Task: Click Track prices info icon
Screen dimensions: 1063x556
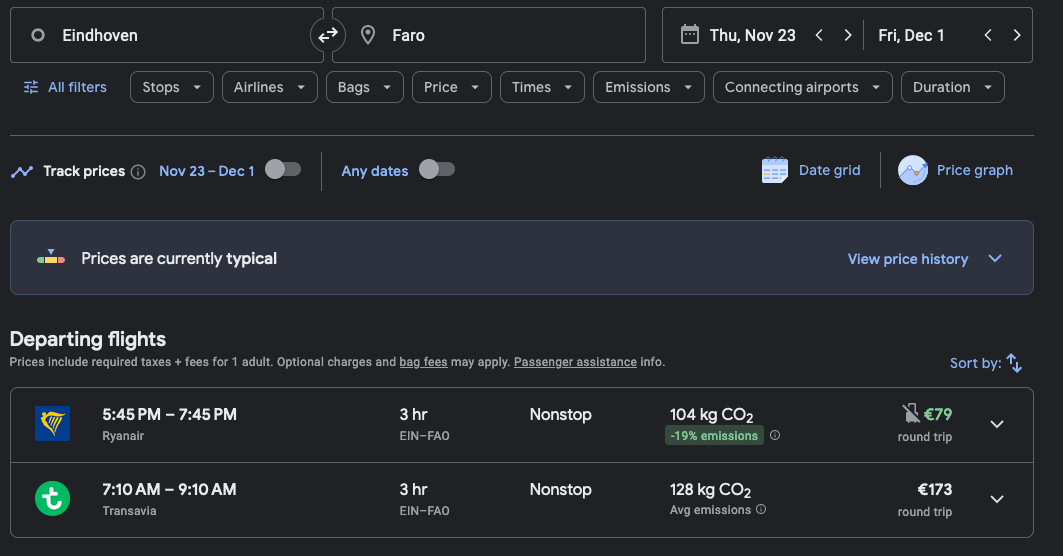Action: point(138,171)
